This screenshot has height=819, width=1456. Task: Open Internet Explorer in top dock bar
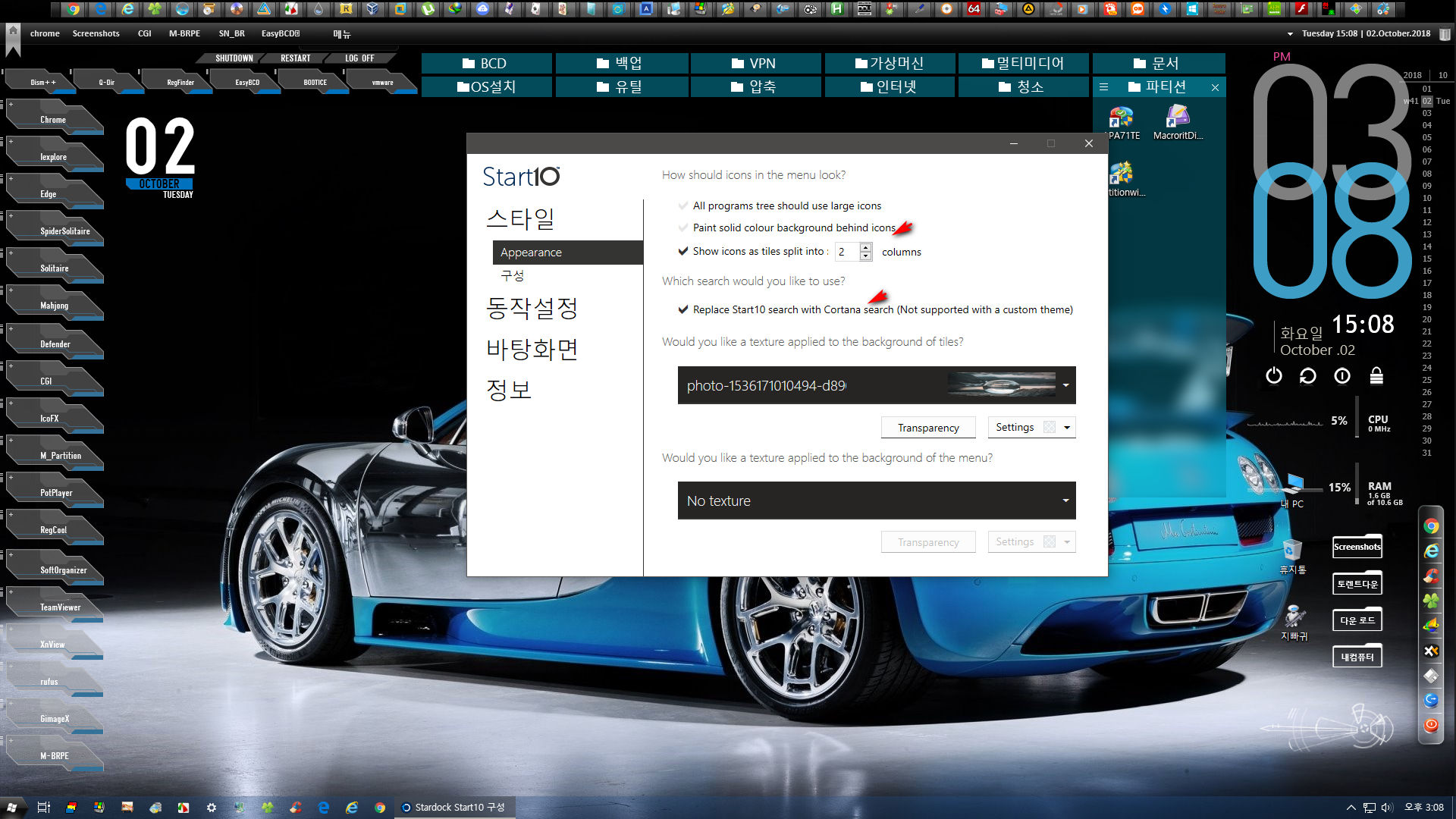click(x=127, y=9)
